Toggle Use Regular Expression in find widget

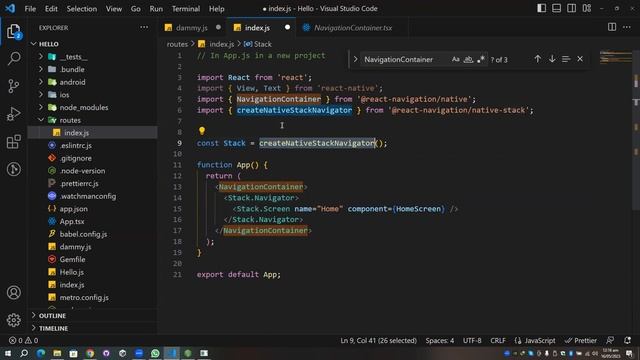tap(480, 59)
